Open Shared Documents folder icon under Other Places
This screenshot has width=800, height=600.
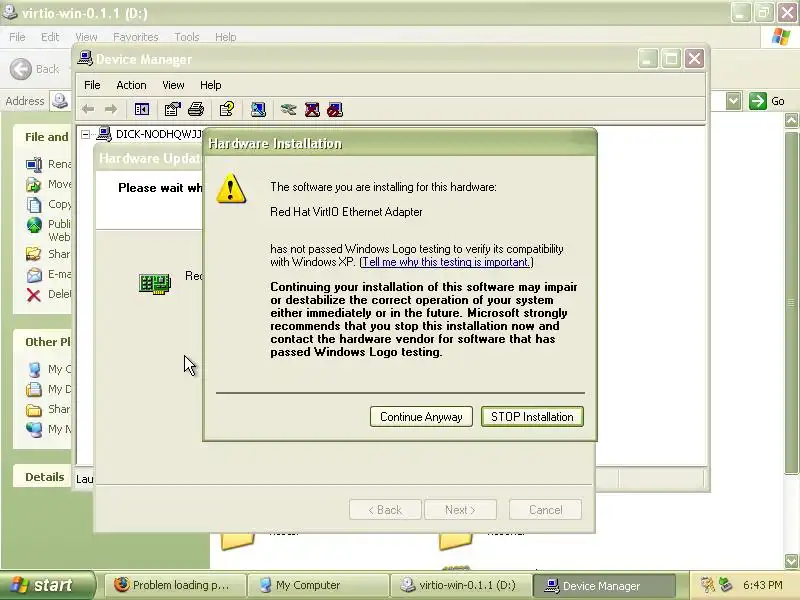34,409
